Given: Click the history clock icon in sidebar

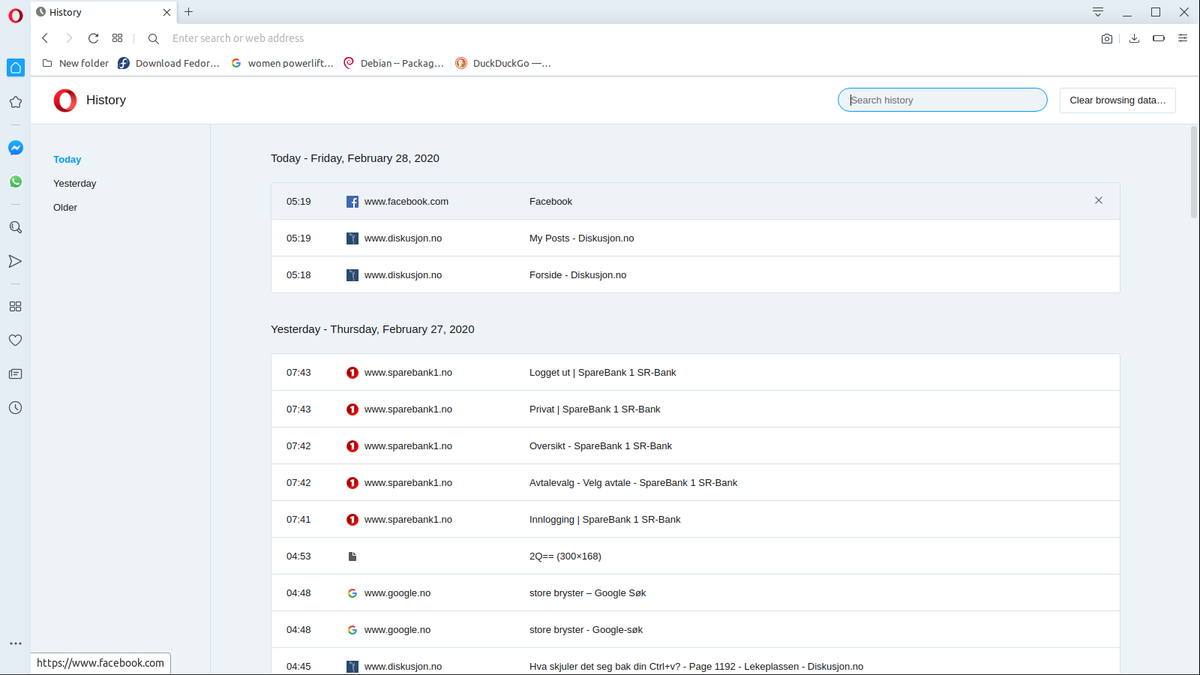Looking at the screenshot, I should (15, 408).
